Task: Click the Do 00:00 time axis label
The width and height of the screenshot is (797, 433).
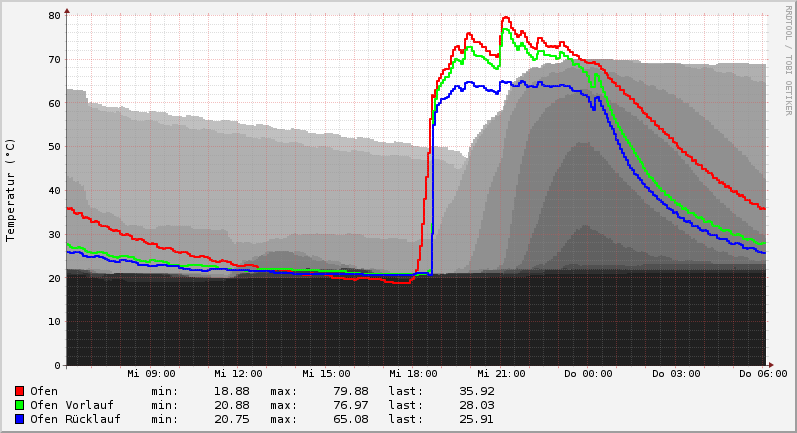Action: 589,374
